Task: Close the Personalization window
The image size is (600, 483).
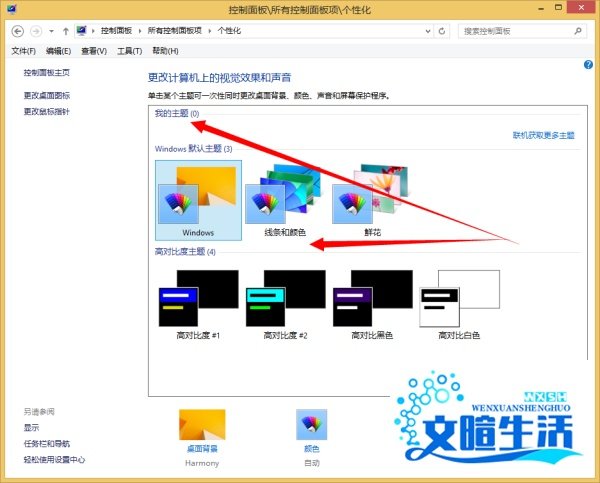Action: point(582,7)
